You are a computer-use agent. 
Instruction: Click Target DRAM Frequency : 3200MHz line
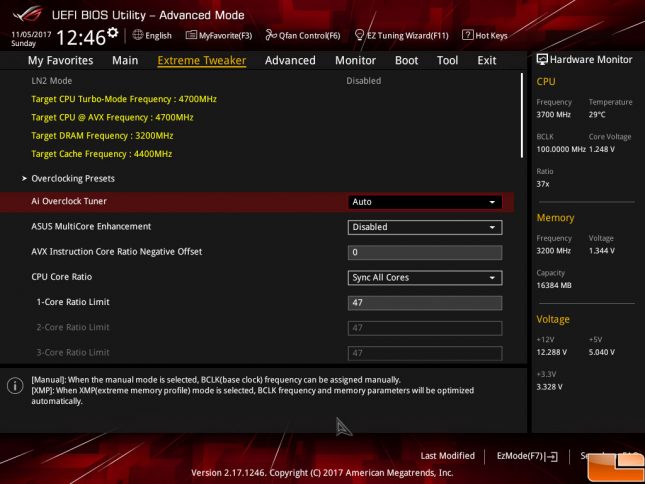tap(102, 136)
